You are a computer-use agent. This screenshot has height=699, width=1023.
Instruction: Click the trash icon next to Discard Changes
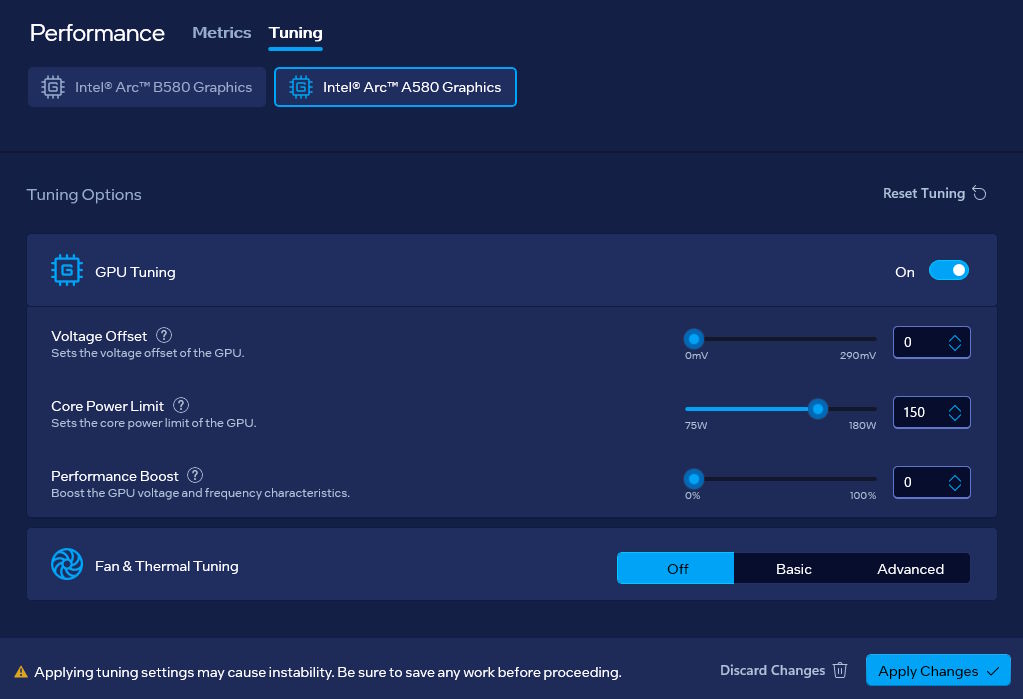840,670
